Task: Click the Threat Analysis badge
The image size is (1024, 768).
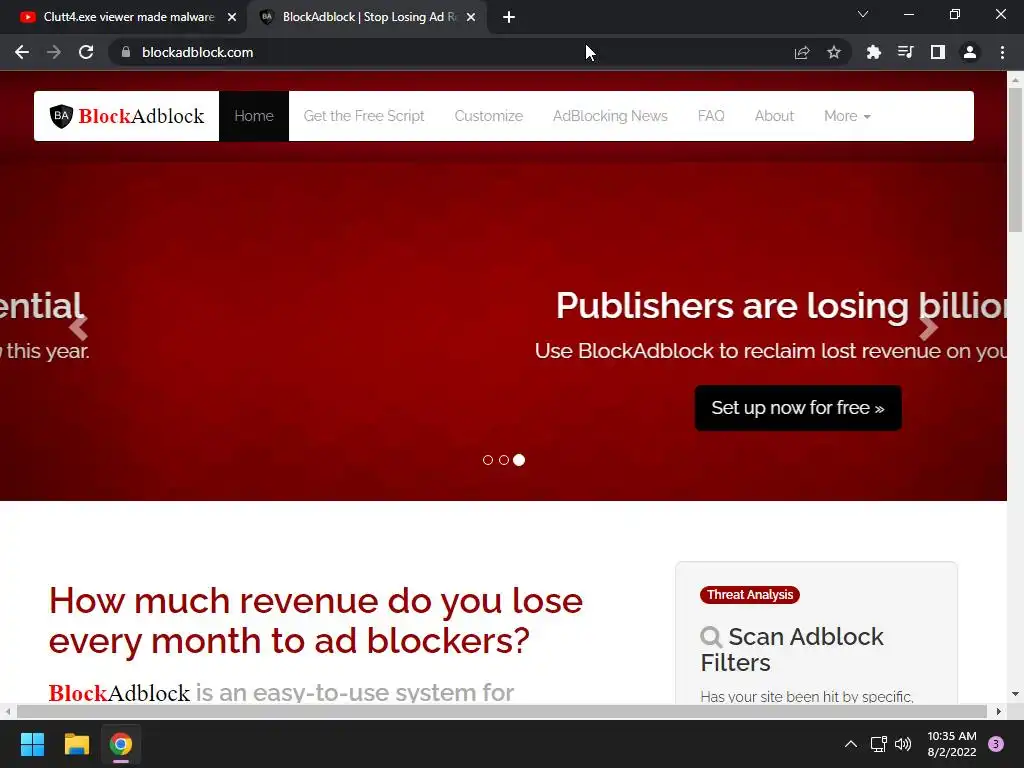Action: click(x=750, y=595)
